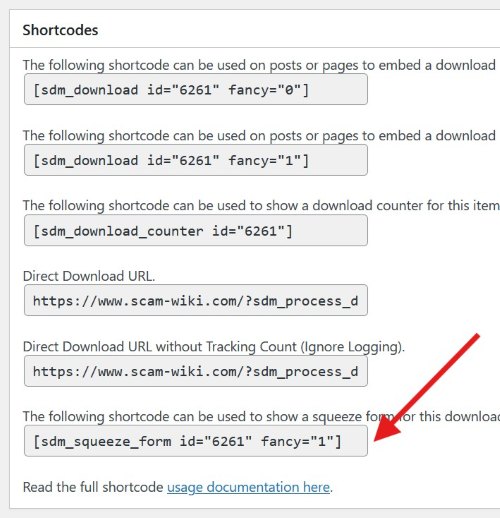Click the URL field under Ignore Logging label

click(196, 371)
